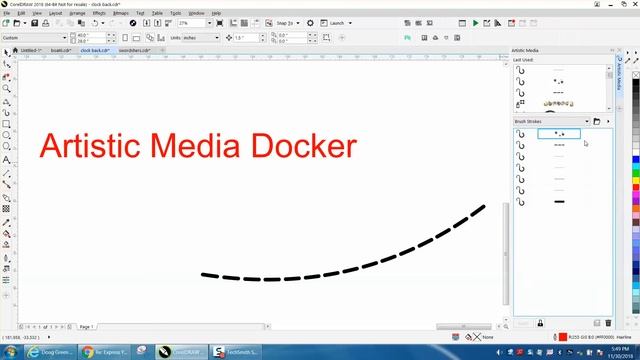Select the Artistic Media tool in the toolbox
The image size is (640, 360).
click(x=7, y=113)
